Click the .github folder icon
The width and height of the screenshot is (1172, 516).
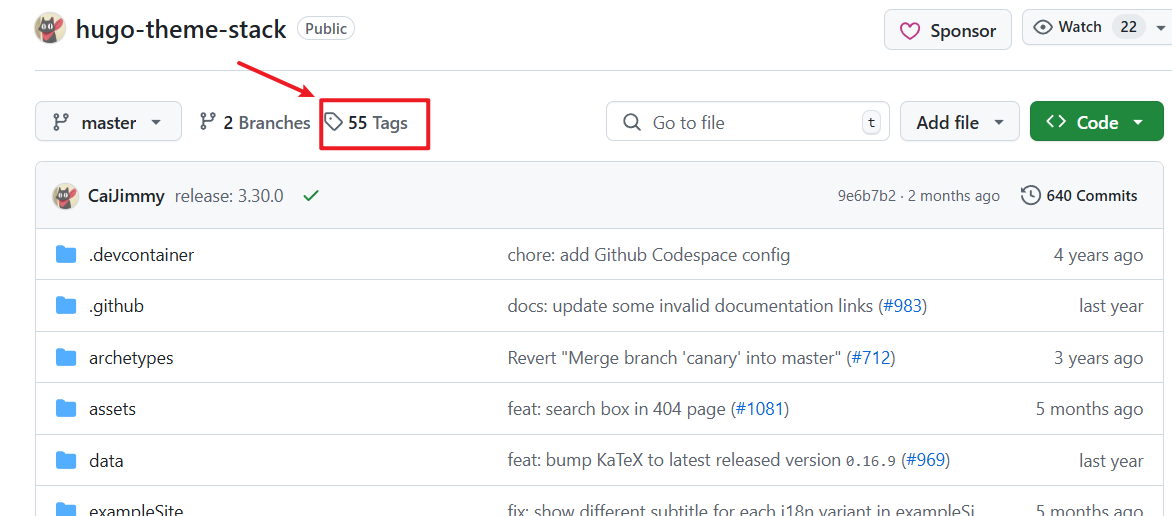[x=66, y=306]
